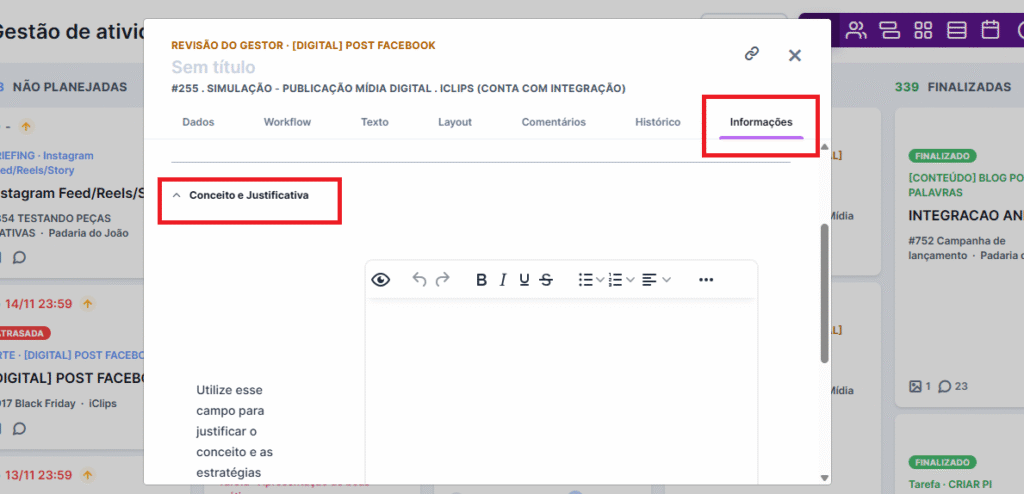This screenshot has width=1024, height=494.
Task: Apply strikethrough formatting
Action: pos(546,280)
